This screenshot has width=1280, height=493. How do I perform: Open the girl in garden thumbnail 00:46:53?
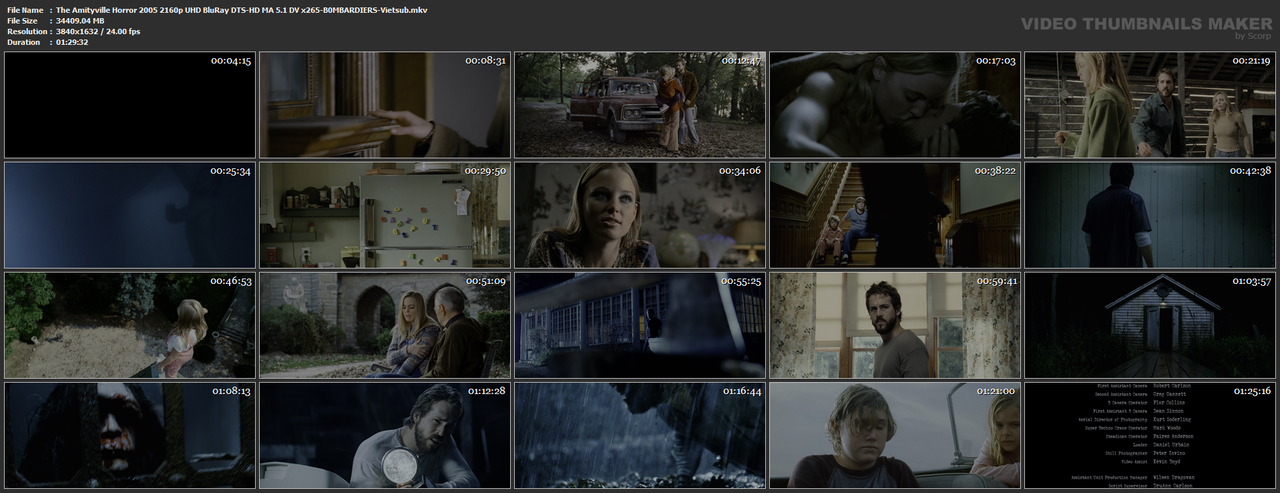130,325
